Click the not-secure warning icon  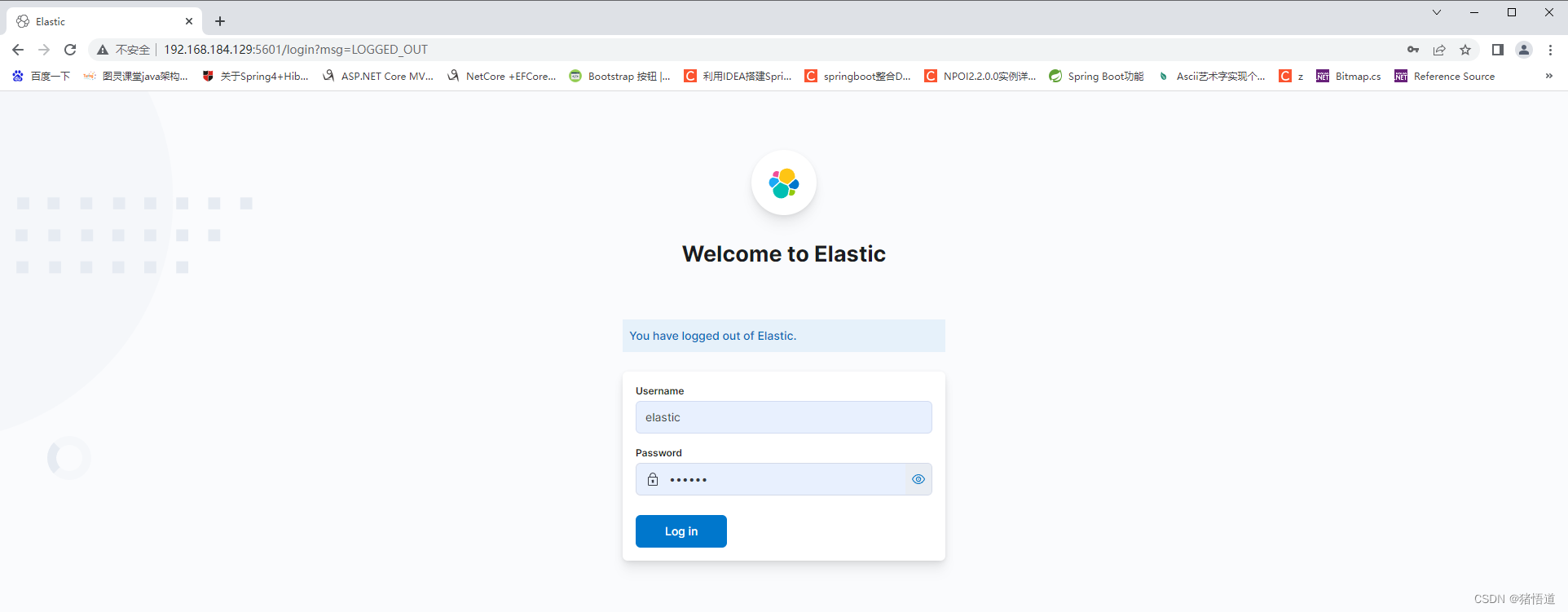click(x=103, y=50)
